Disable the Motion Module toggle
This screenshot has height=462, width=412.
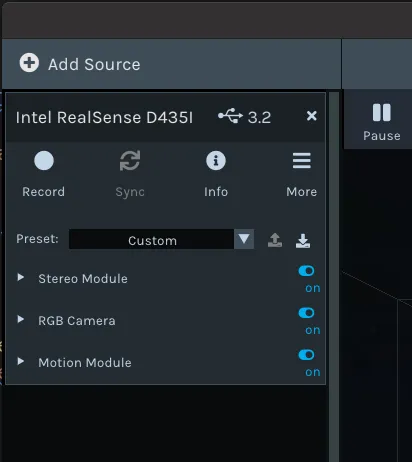point(306,355)
